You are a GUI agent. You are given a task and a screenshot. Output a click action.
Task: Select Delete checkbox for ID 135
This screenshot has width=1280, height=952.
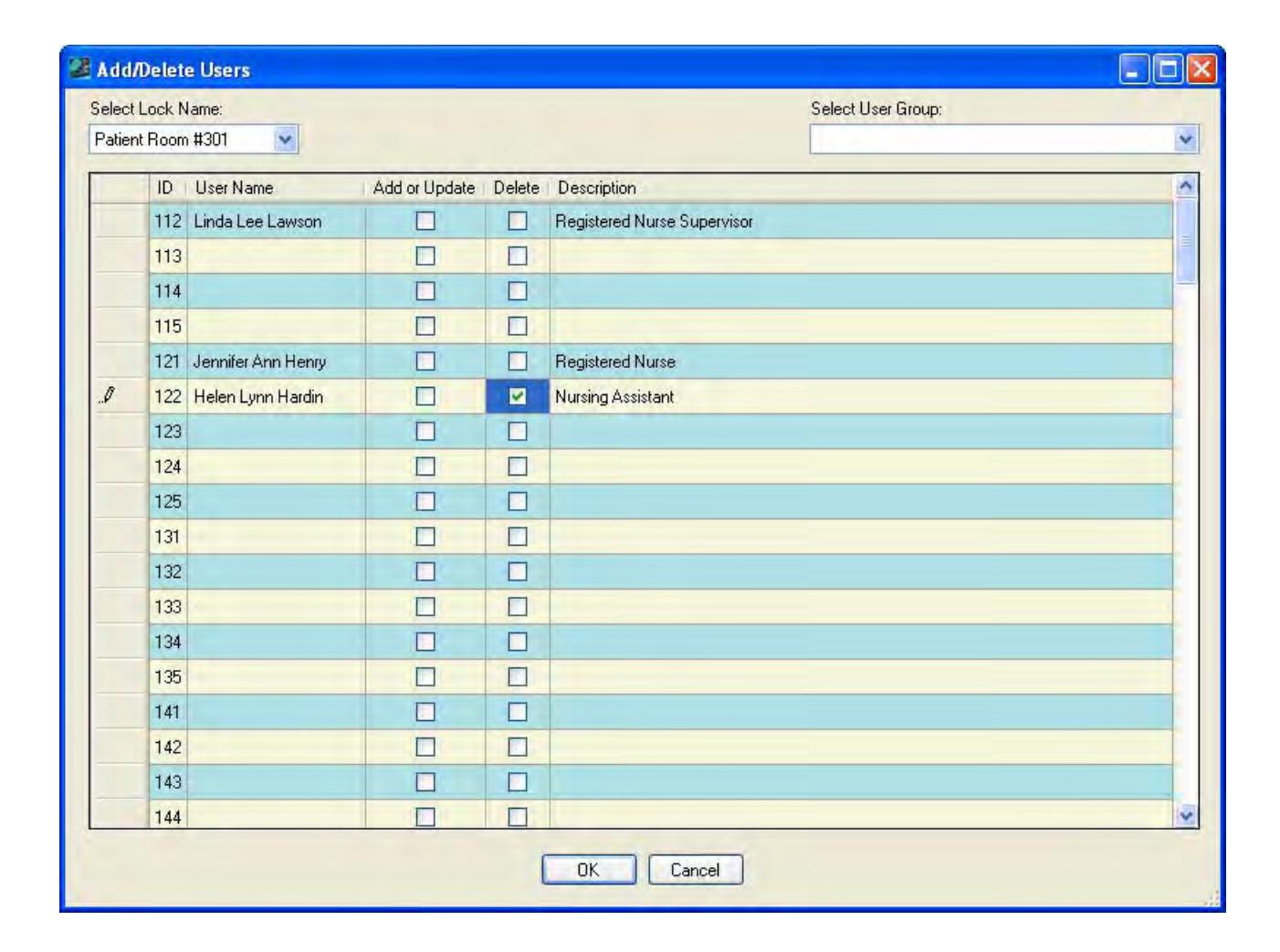click(x=518, y=676)
